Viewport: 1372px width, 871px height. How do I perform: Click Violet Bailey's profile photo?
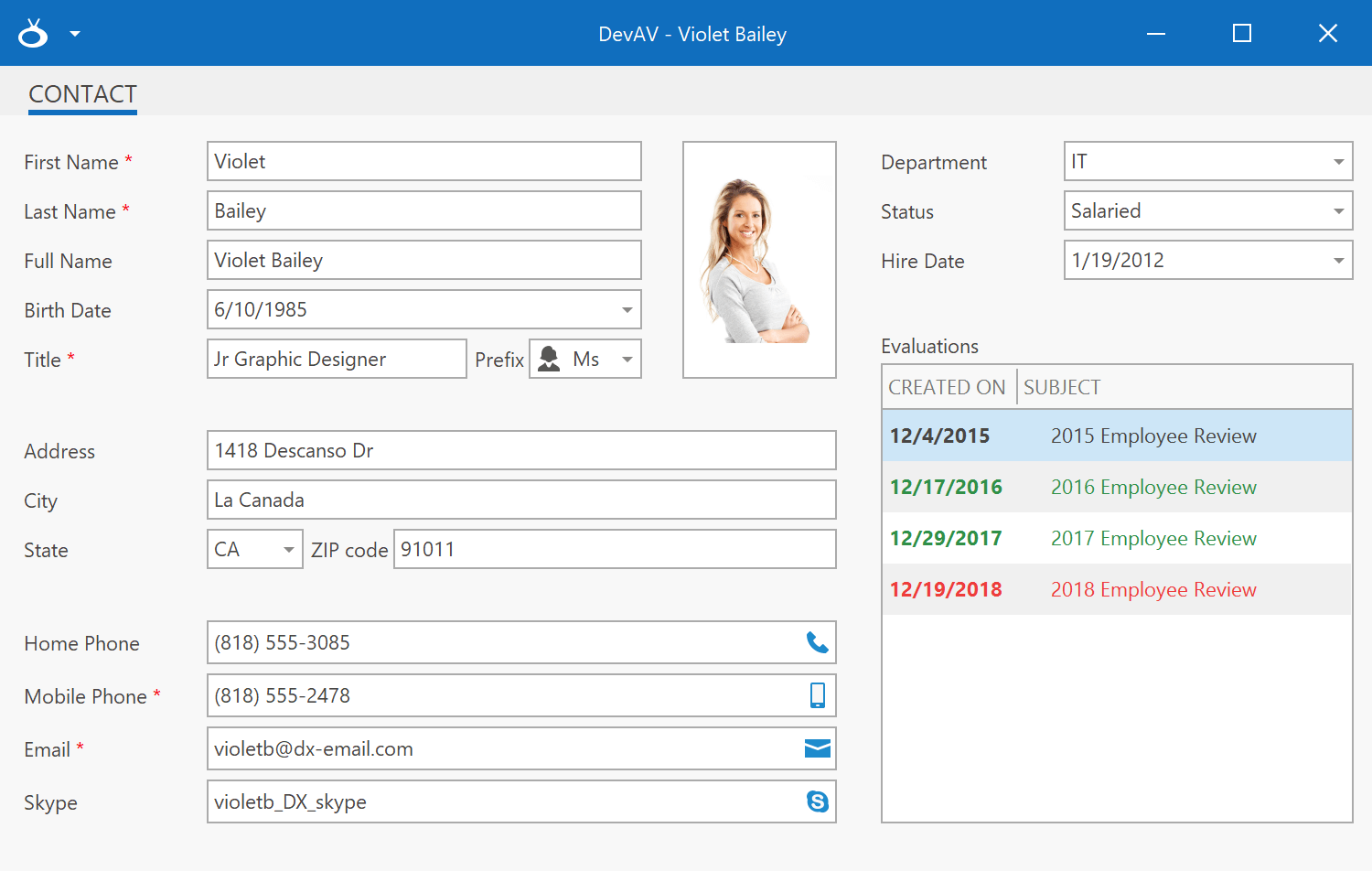point(759,260)
